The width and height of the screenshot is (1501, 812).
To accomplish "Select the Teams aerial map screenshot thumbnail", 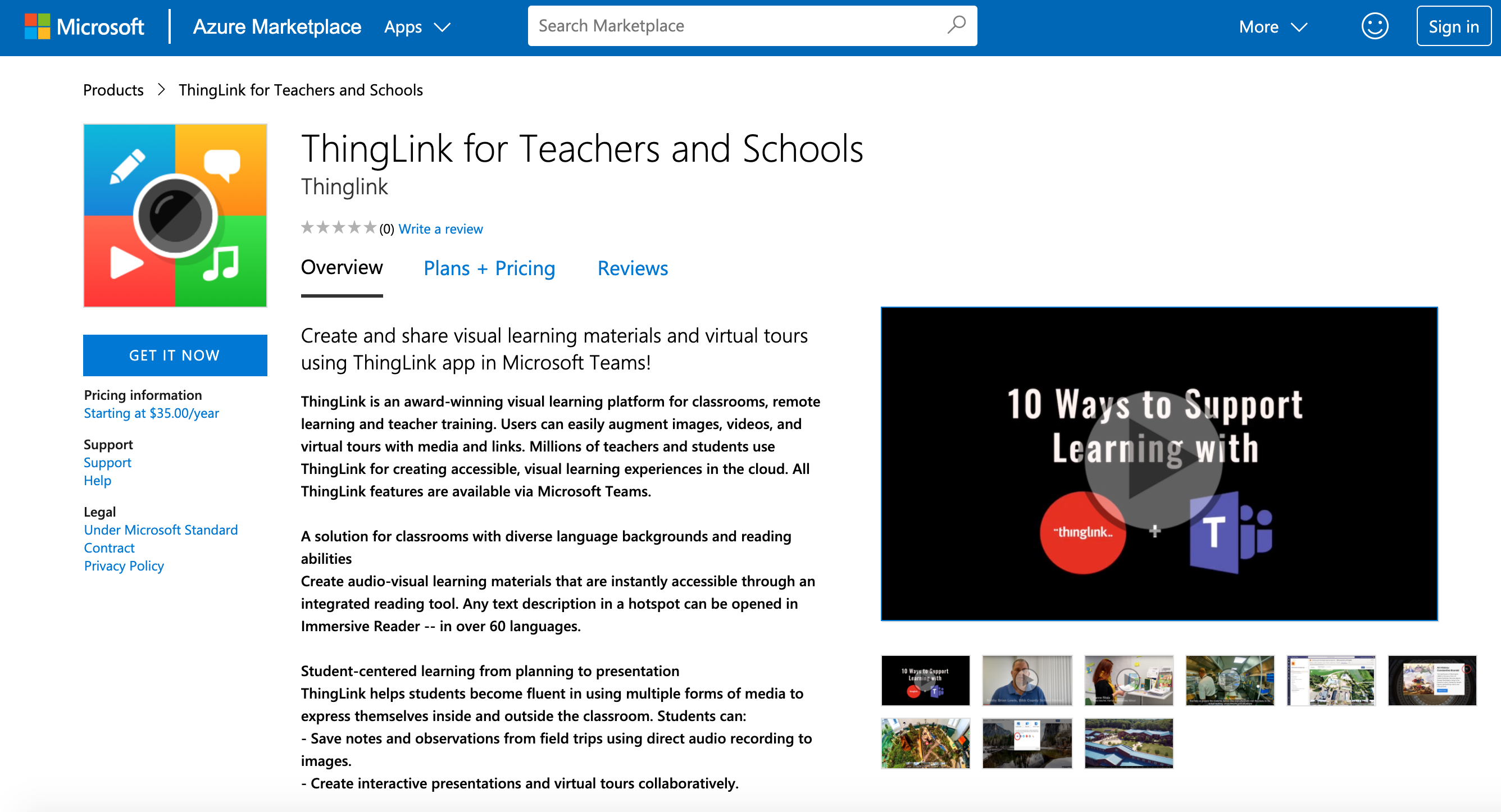I will [x=1331, y=681].
